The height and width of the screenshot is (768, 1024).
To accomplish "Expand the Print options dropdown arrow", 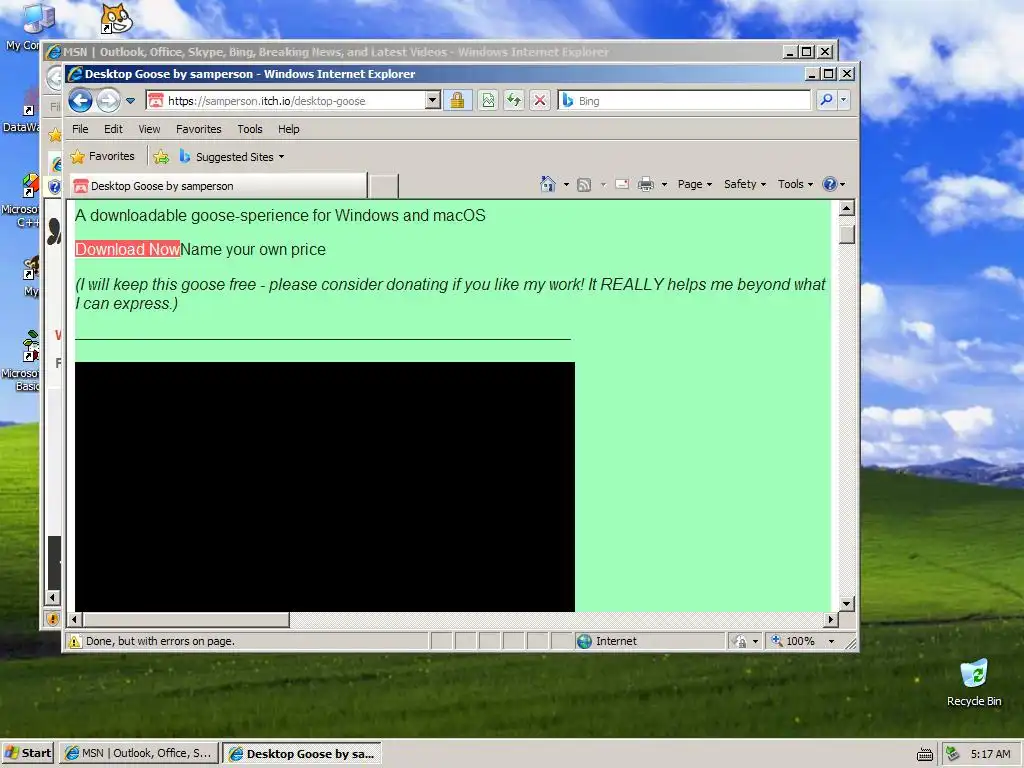I will click(x=664, y=184).
